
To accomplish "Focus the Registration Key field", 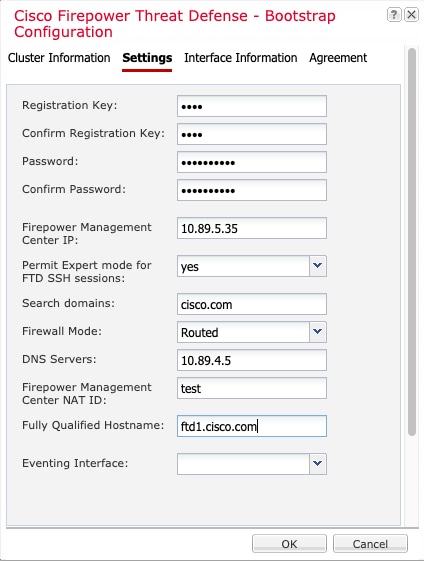I will click(252, 106).
